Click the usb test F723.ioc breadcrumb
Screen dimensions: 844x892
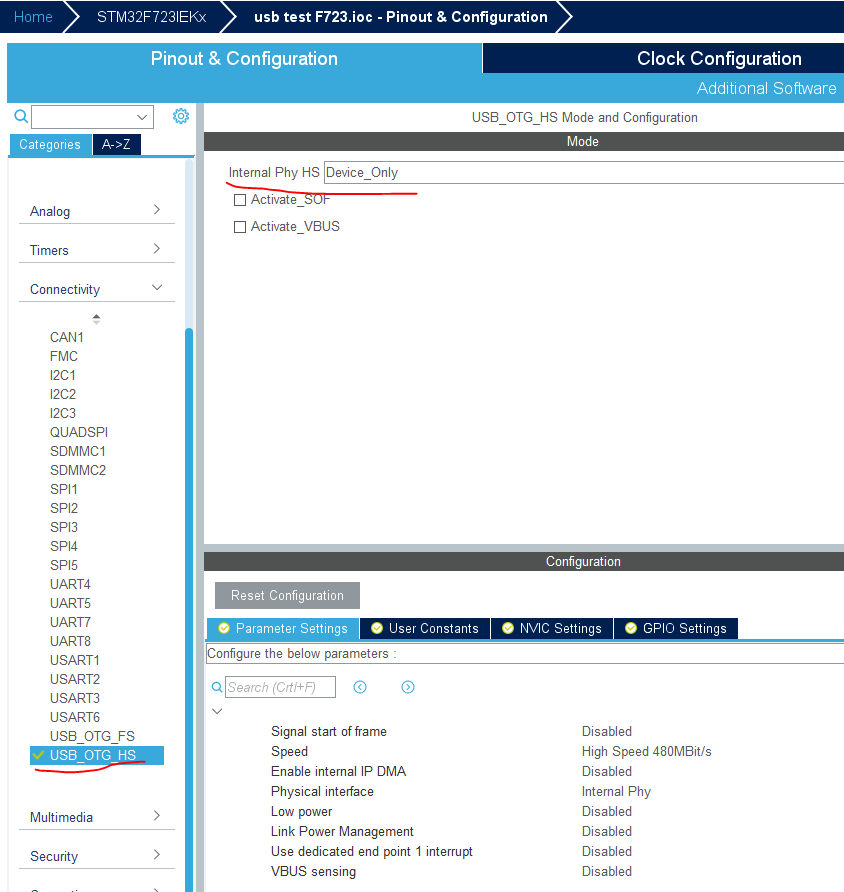pos(401,17)
